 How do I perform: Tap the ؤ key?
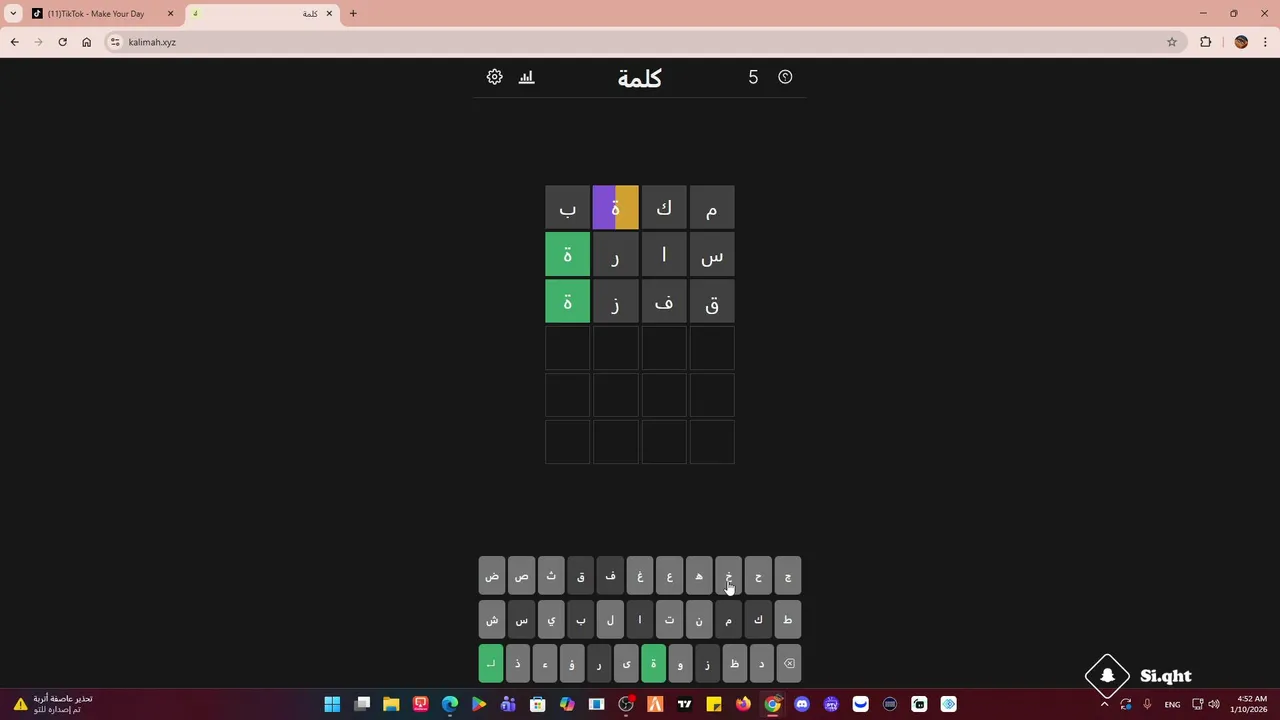572,664
